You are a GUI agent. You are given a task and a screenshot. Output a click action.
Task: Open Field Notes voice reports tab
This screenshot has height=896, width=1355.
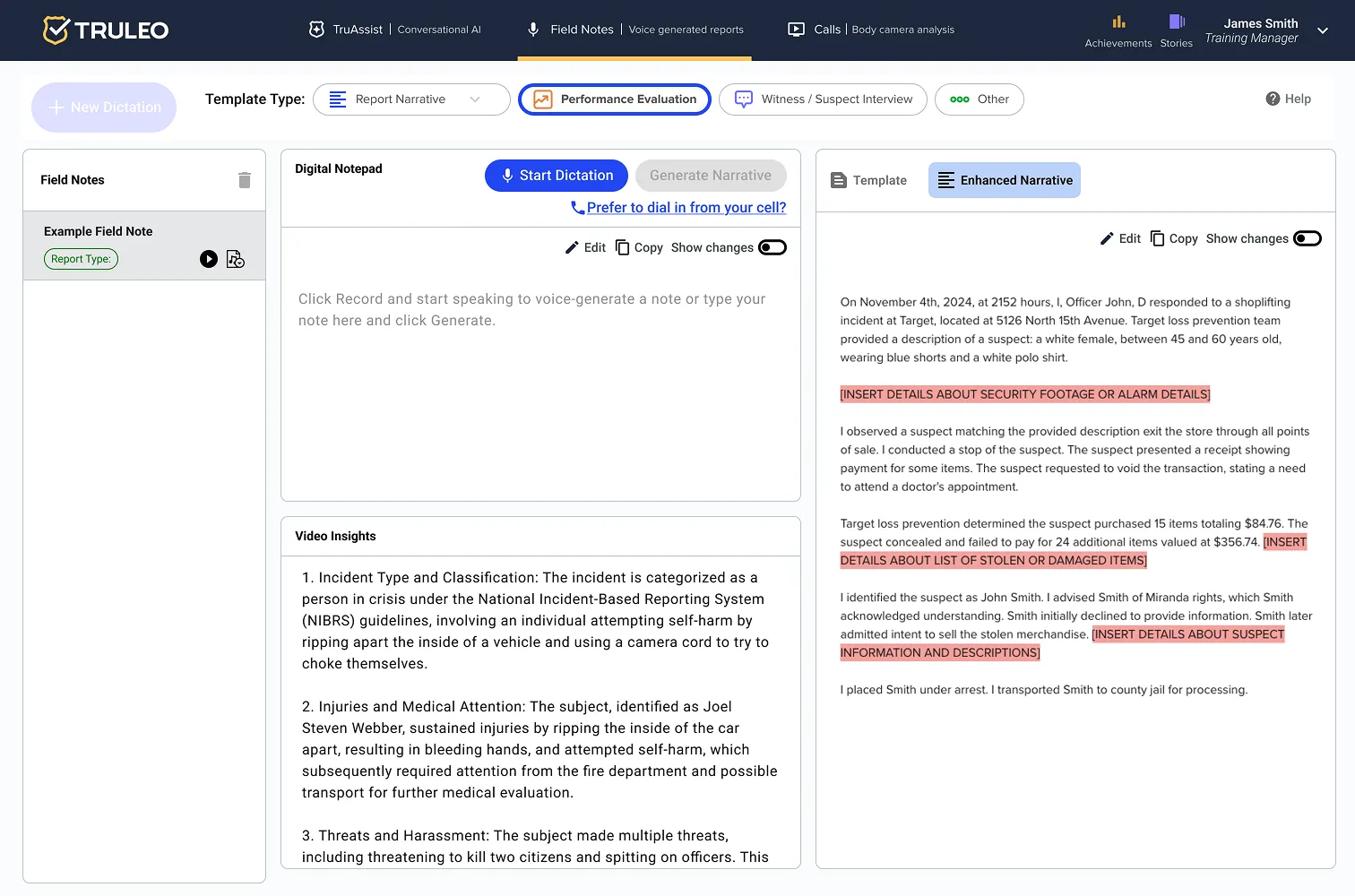pyautogui.click(x=634, y=30)
